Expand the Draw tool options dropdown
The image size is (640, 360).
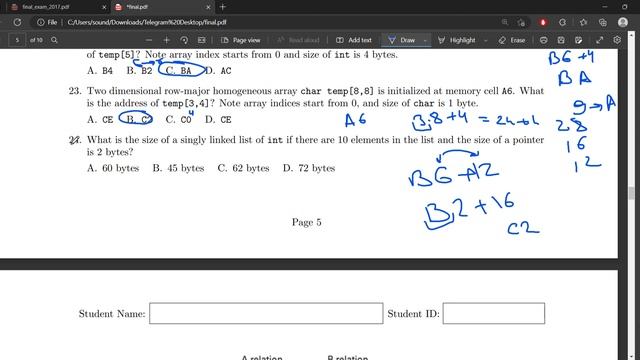[x=425, y=40]
